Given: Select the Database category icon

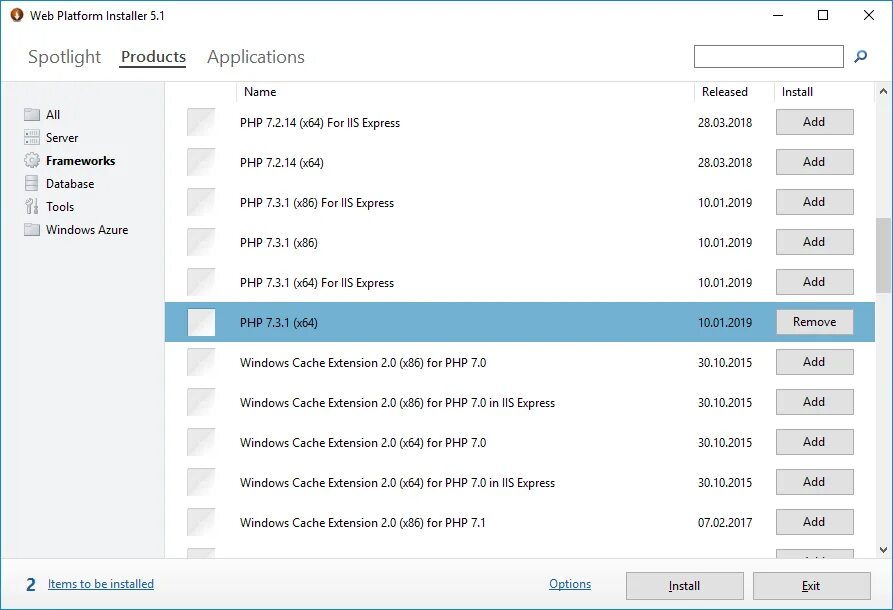Looking at the screenshot, I should (x=32, y=183).
